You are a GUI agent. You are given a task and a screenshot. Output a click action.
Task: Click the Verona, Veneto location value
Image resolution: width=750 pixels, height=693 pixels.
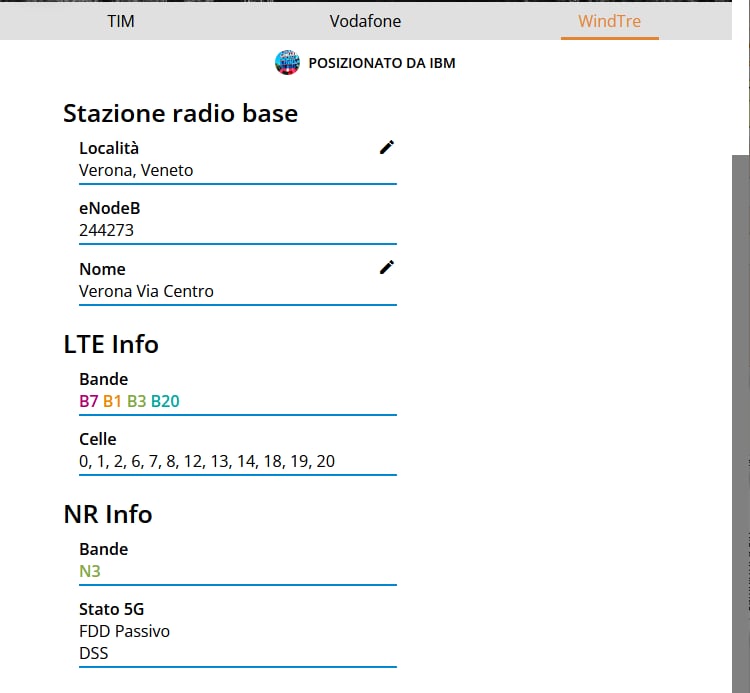click(136, 170)
